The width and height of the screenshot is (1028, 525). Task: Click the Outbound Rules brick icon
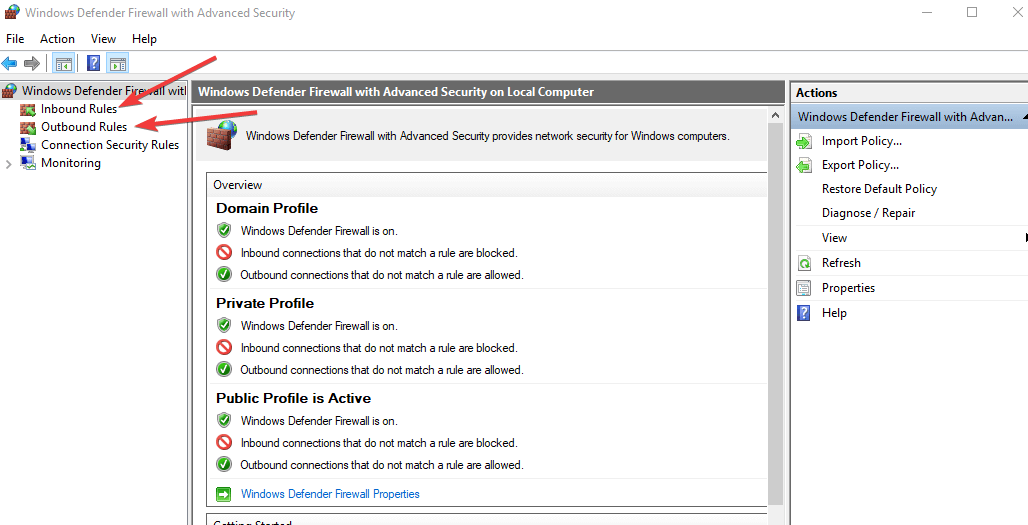click(28, 127)
